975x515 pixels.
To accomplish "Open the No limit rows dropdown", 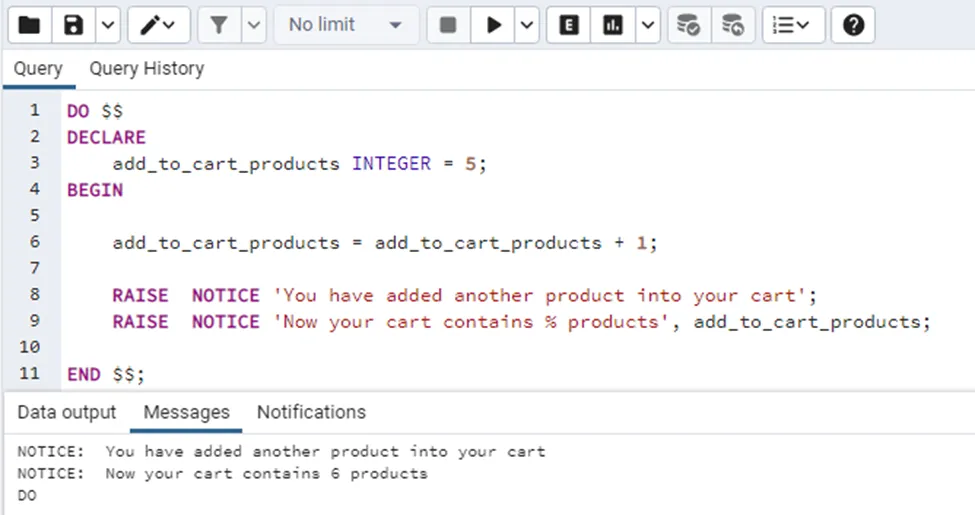I will click(x=346, y=25).
